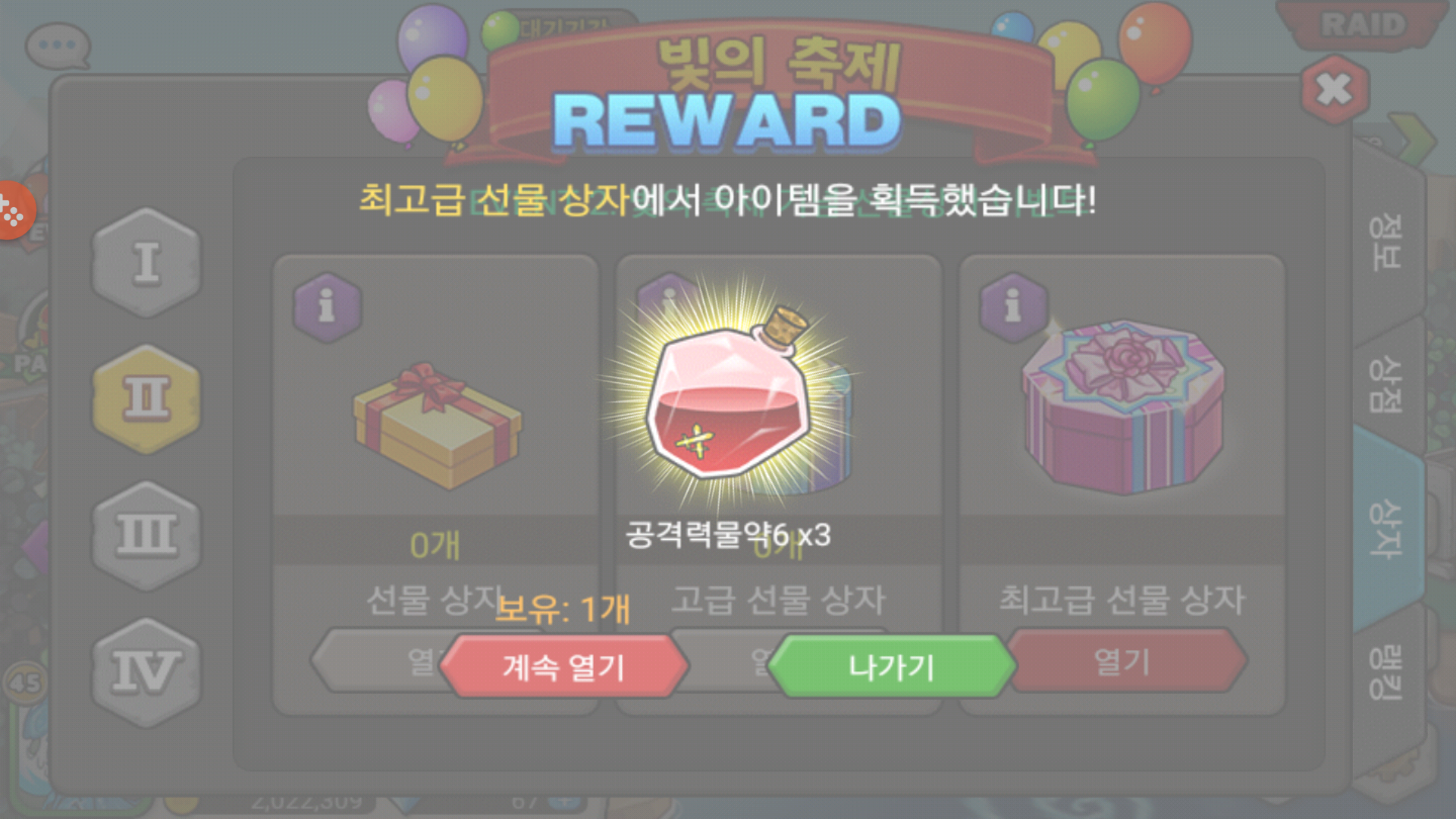Viewport: 1456px width, 819px height.
Task: Switch to the 정보 side tab
Action: 1385,241
